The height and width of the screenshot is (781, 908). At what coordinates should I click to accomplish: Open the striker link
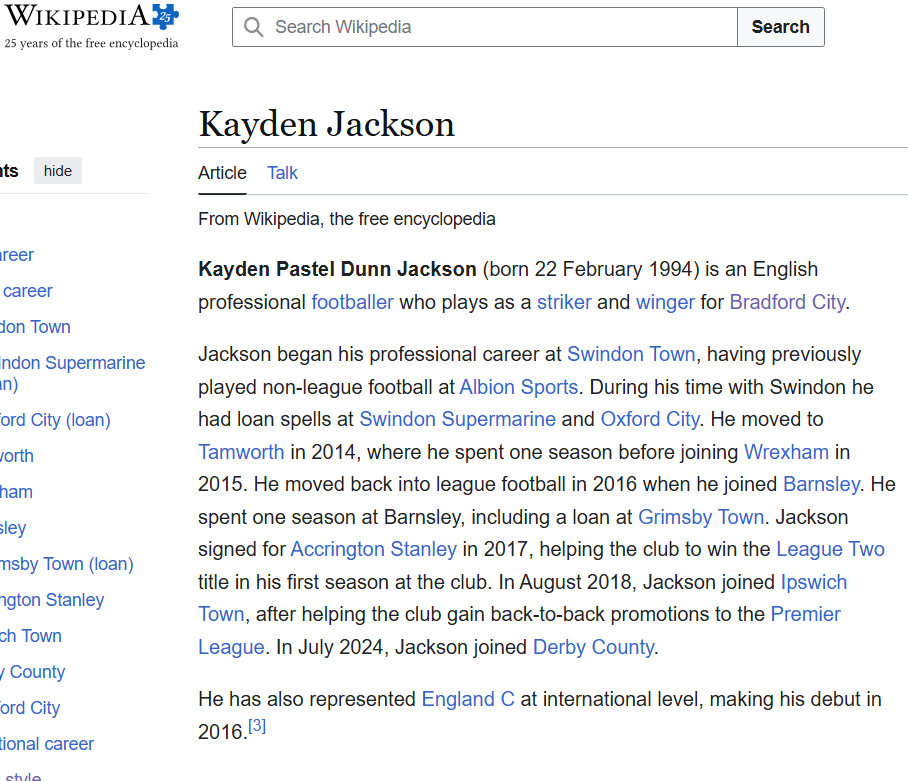564,302
